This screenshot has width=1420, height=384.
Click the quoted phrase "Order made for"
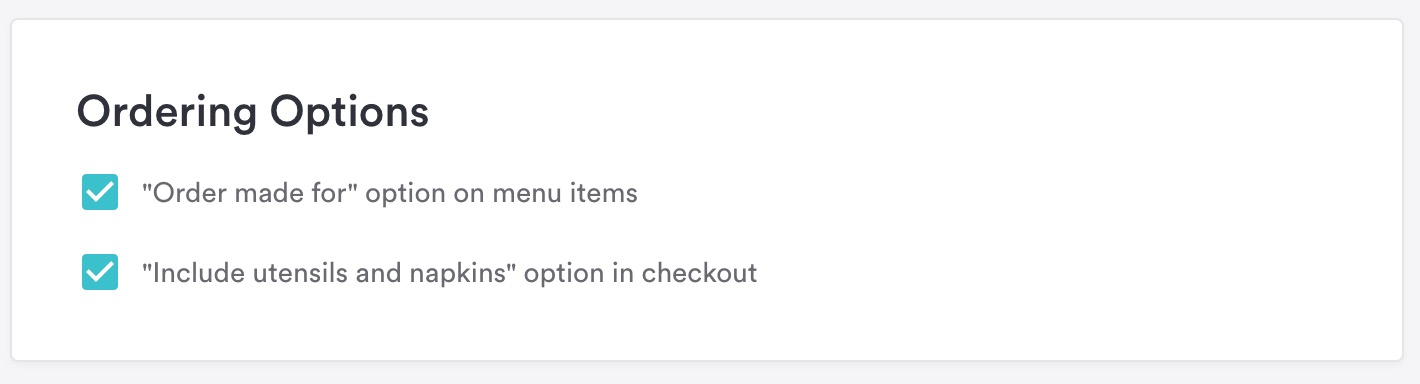[x=250, y=193]
